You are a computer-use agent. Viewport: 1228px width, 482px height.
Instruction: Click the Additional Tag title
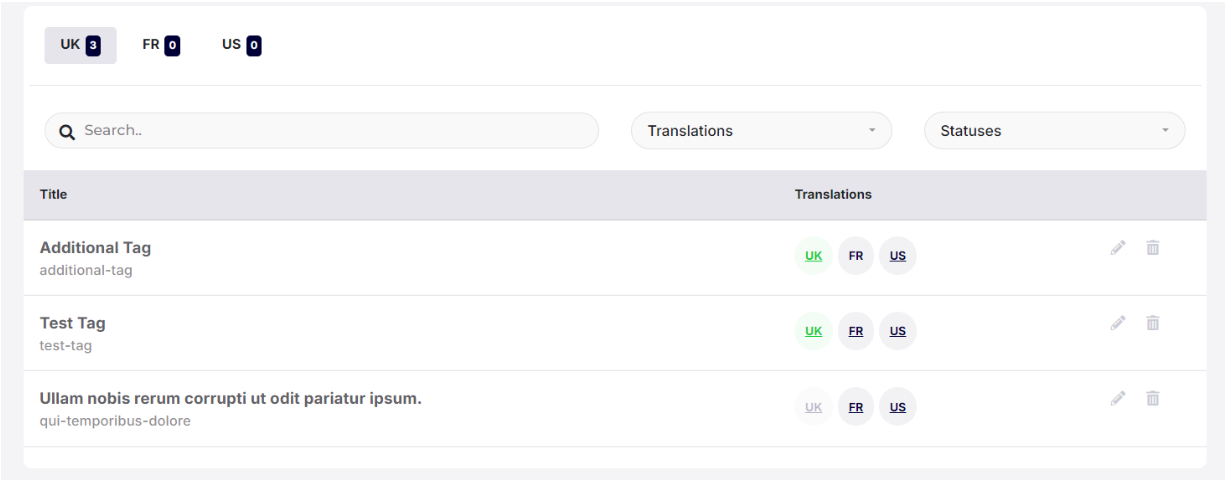click(x=95, y=248)
